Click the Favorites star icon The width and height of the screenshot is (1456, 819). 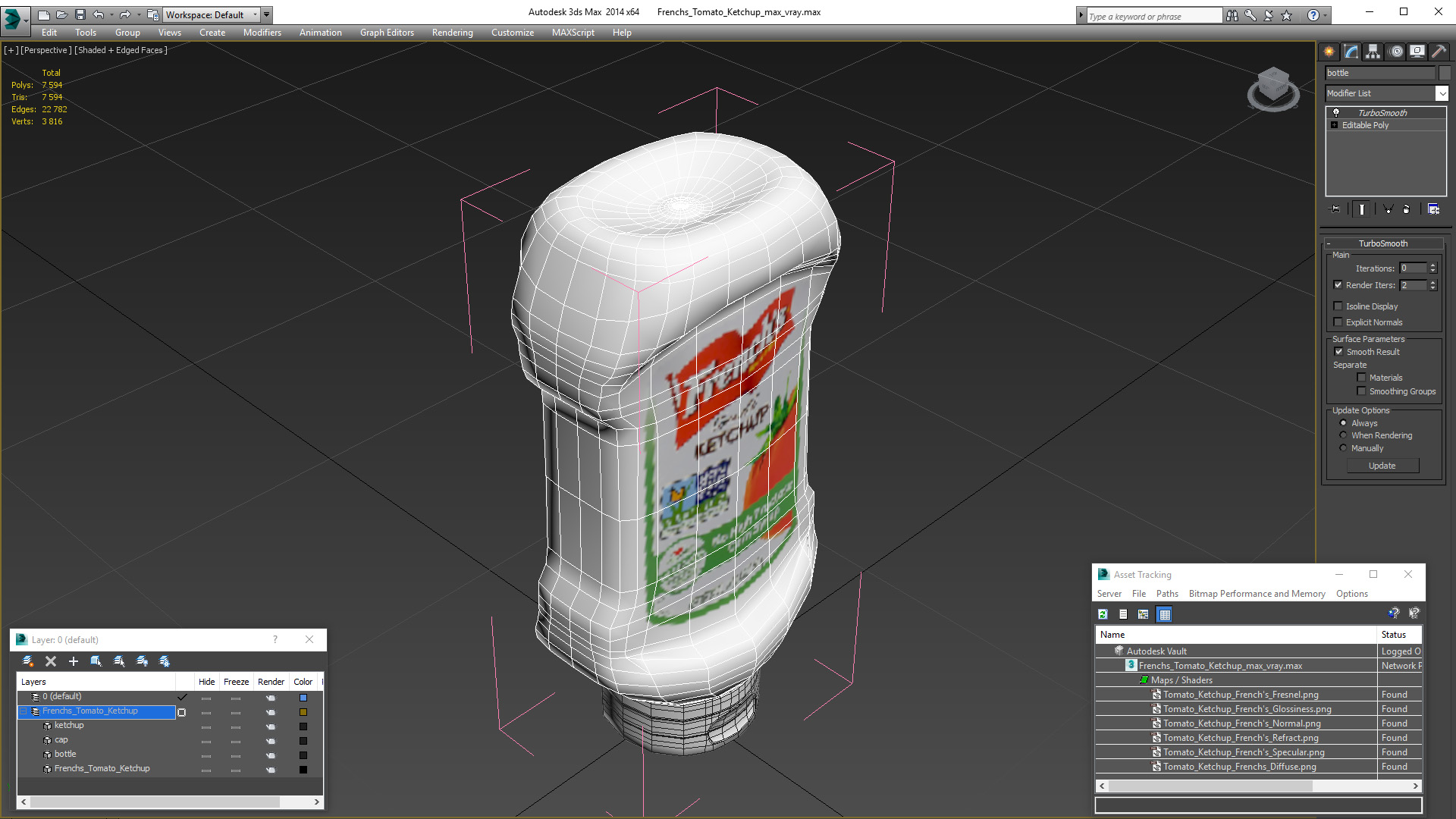pyautogui.click(x=1287, y=15)
